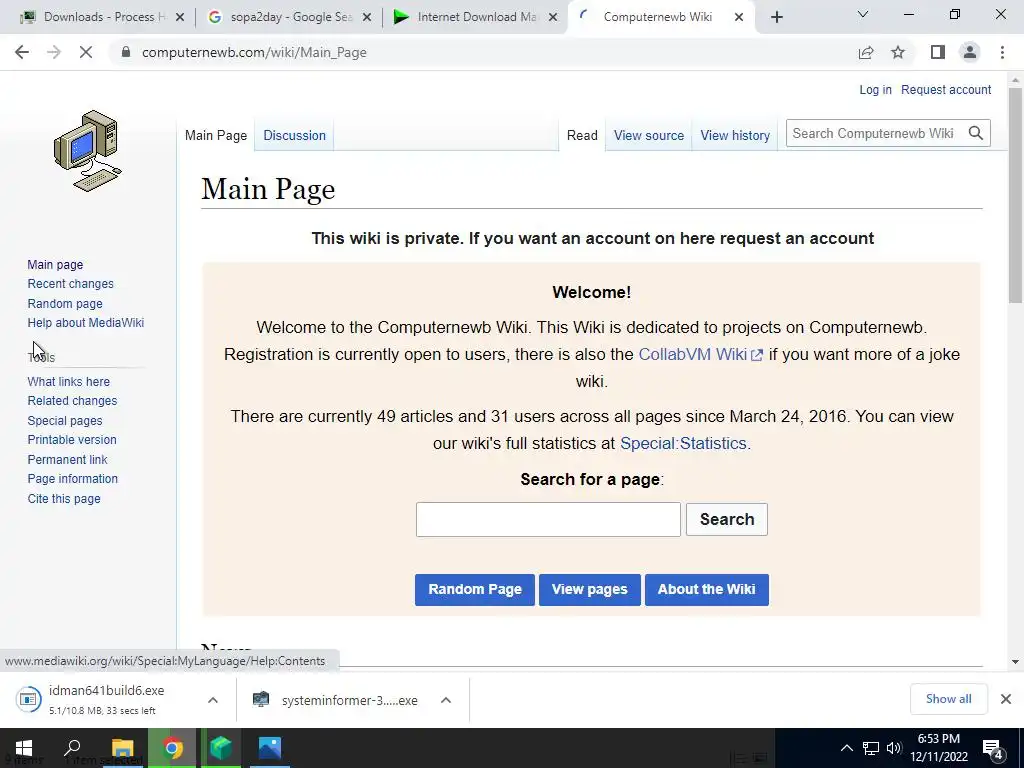Click the taskbar clock showing 6:53 PM
Image resolution: width=1024 pixels, height=768 pixels.
(x=938, y=748)
